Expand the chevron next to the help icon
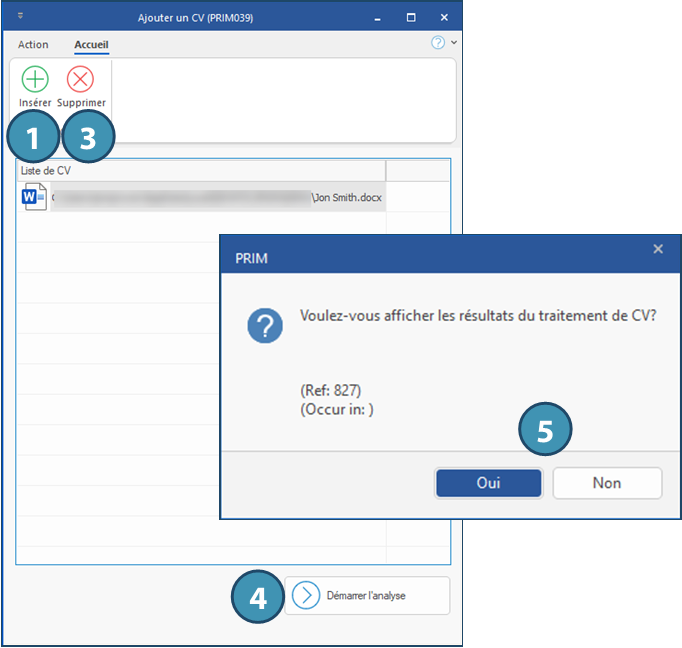Screen dimensions: 682x648 click(454, 43)
